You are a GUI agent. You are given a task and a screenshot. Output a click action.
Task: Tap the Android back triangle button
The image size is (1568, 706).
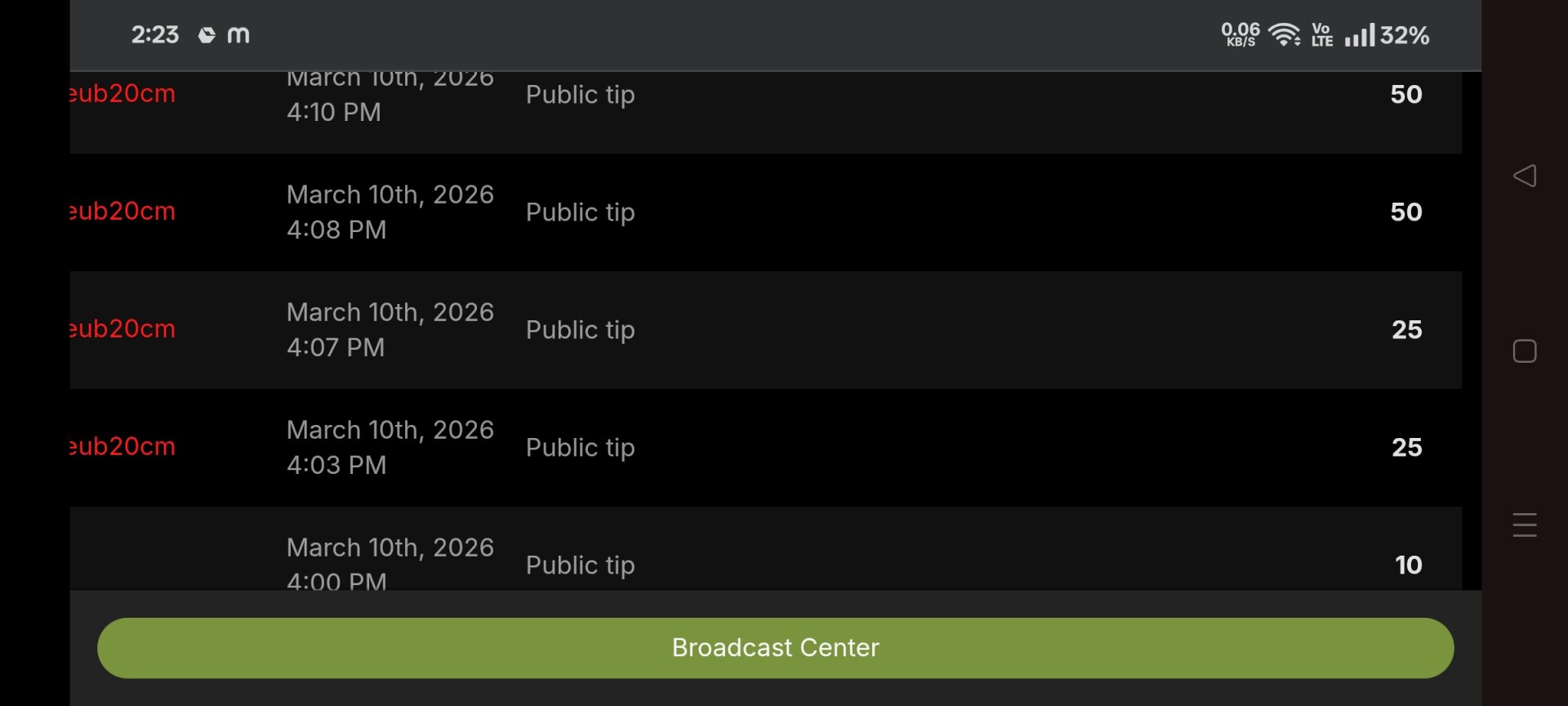point(1524,176)
